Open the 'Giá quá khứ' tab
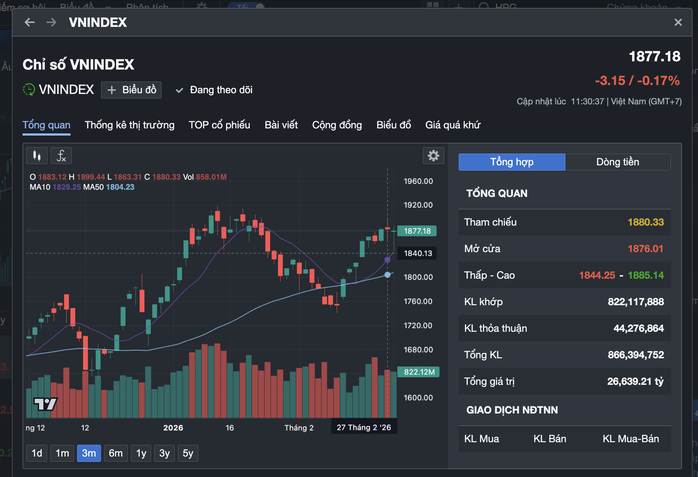 tap(453, 125)
